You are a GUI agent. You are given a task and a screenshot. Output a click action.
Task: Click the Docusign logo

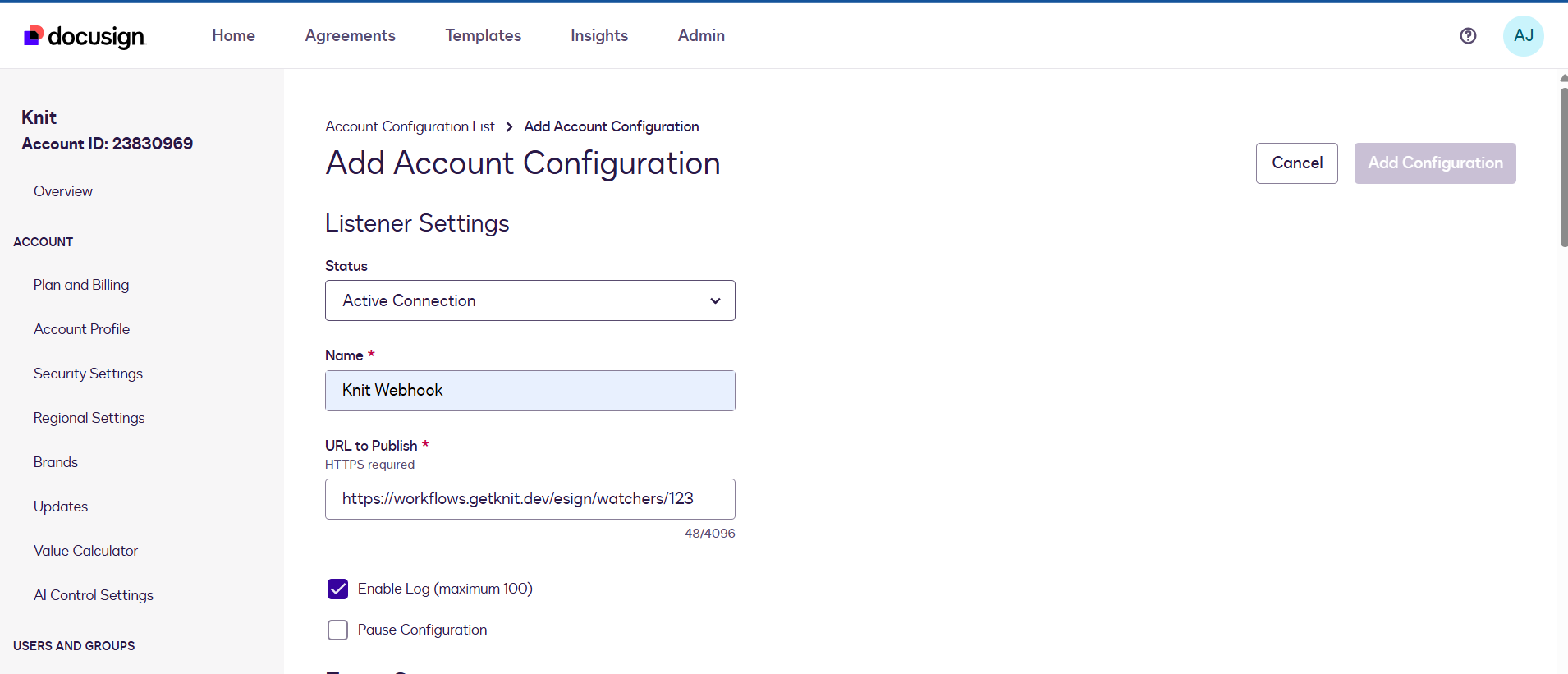[x=85, y=36]
